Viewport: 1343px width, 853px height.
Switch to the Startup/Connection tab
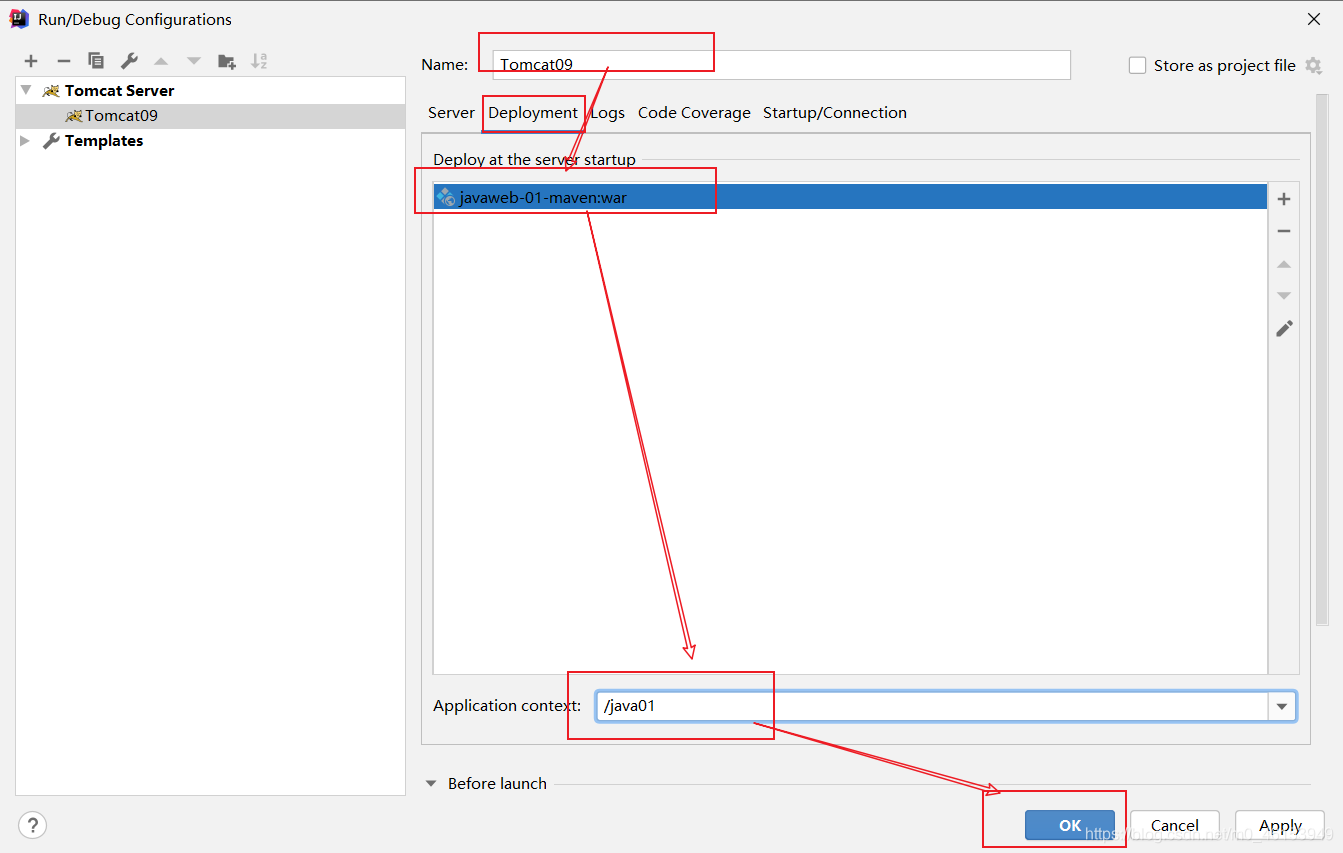click(835, 113)
